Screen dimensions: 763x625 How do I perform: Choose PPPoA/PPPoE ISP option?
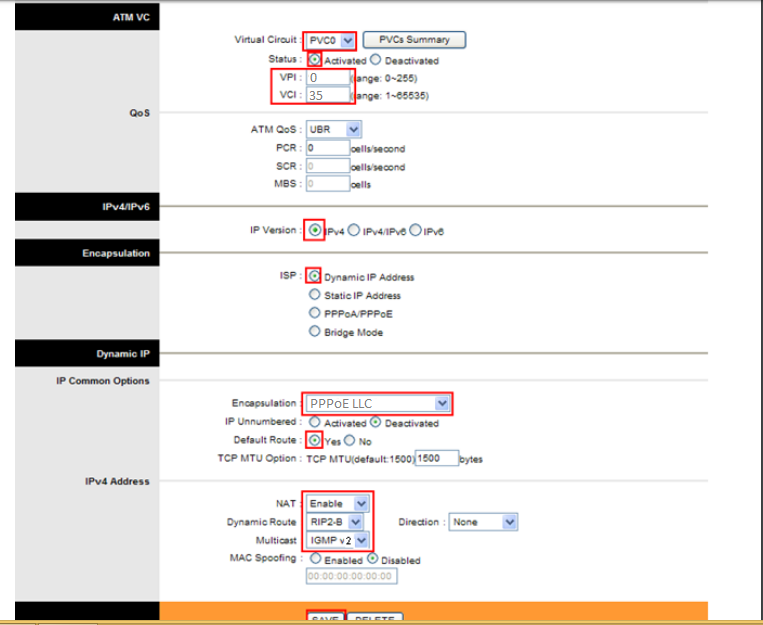pyautogui.click(x=314, y=313)
